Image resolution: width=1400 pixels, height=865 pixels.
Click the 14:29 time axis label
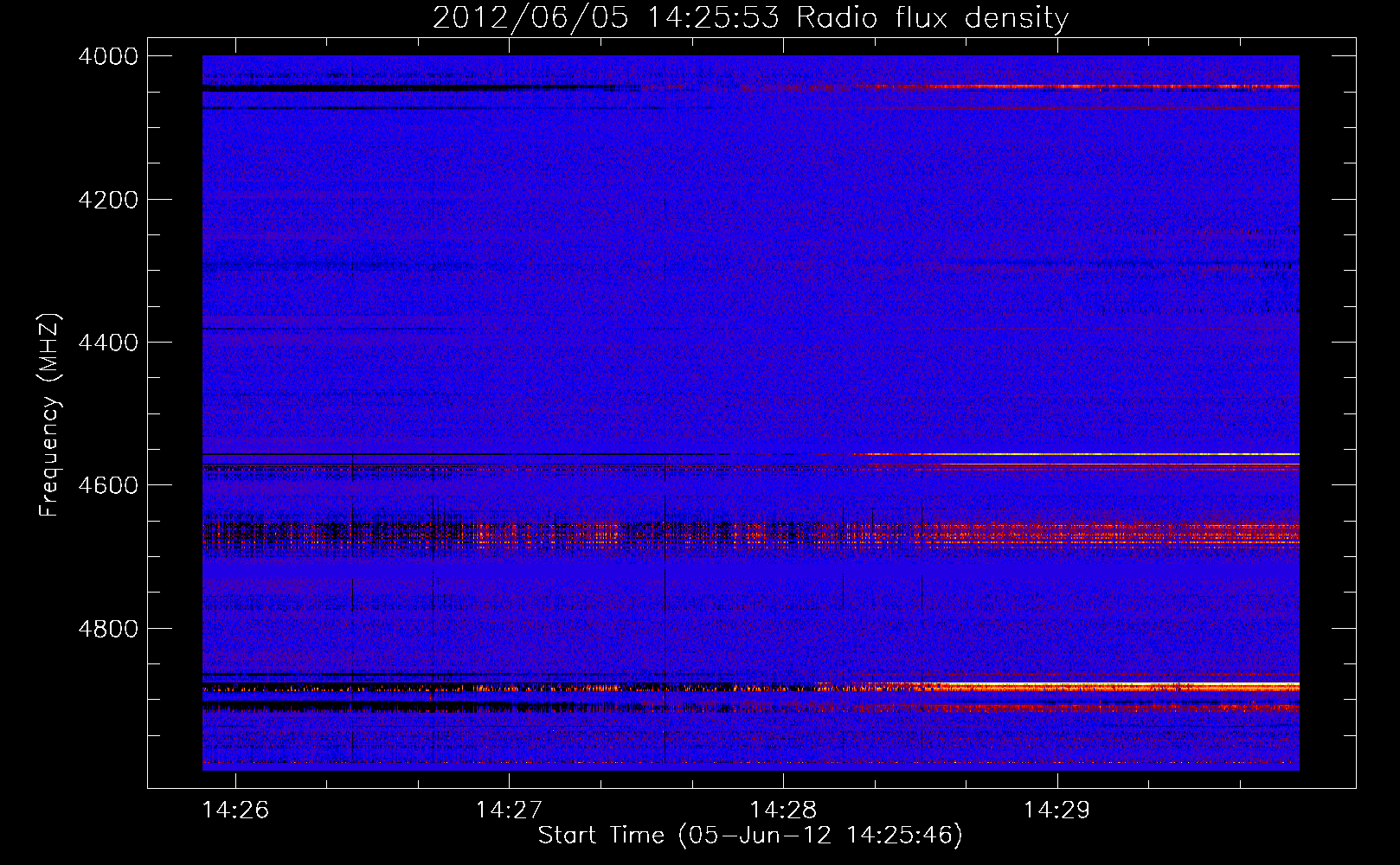coord(1056,811)
